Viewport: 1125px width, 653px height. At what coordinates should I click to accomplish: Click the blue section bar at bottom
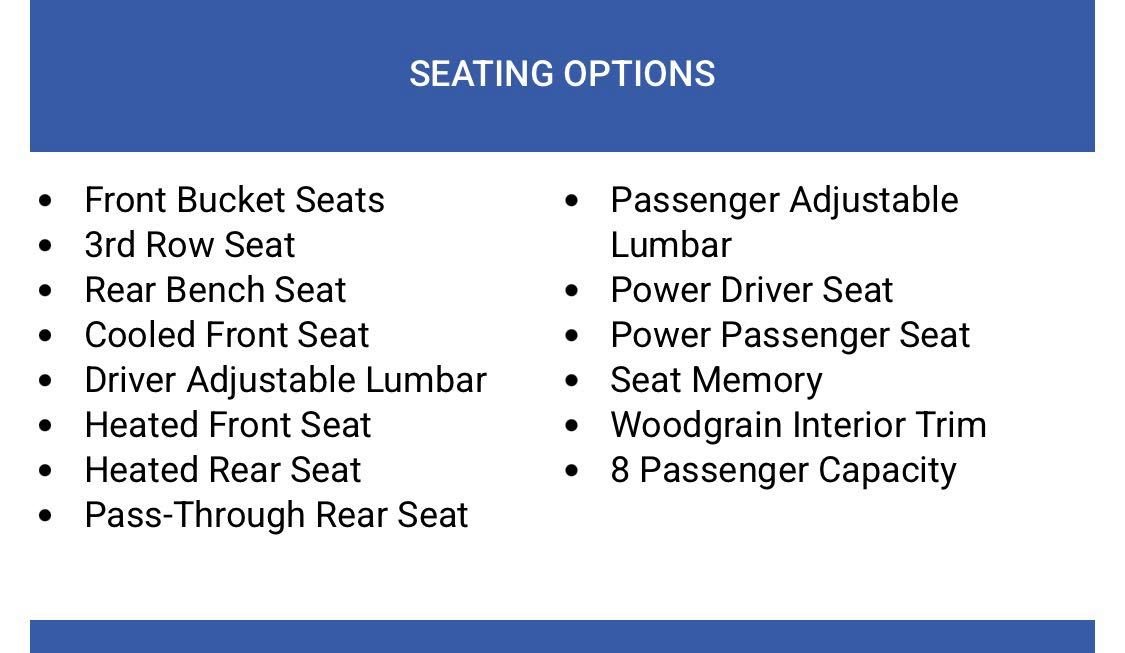point(562,637)
